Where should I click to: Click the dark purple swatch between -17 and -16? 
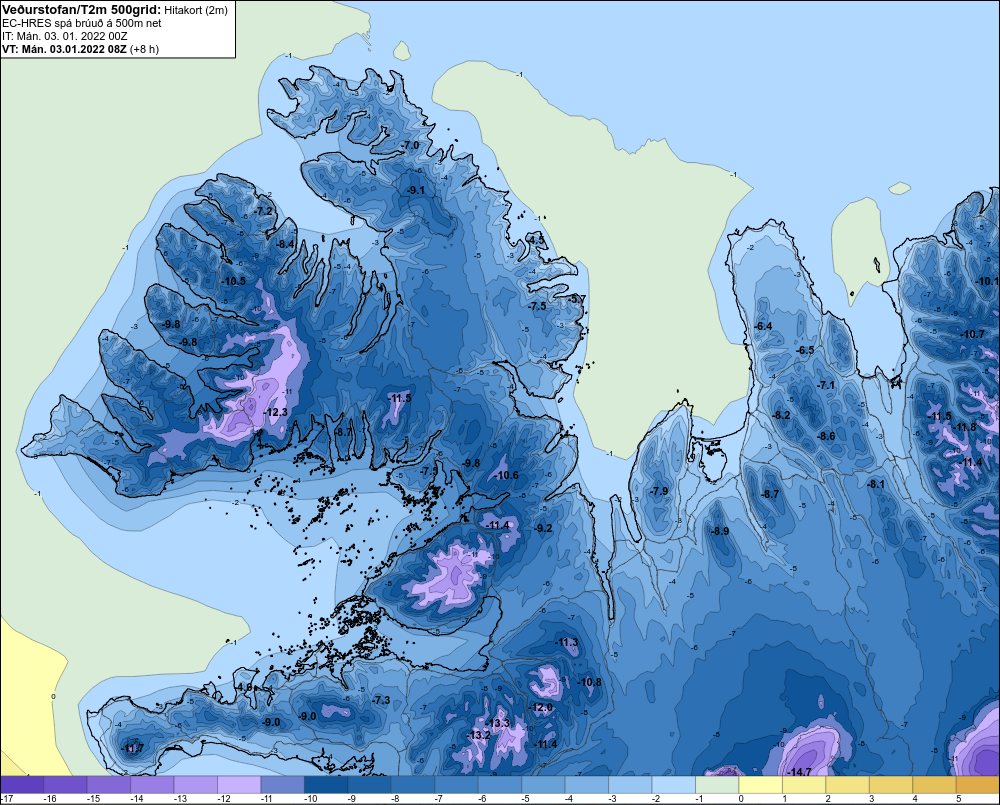point(22,784)
